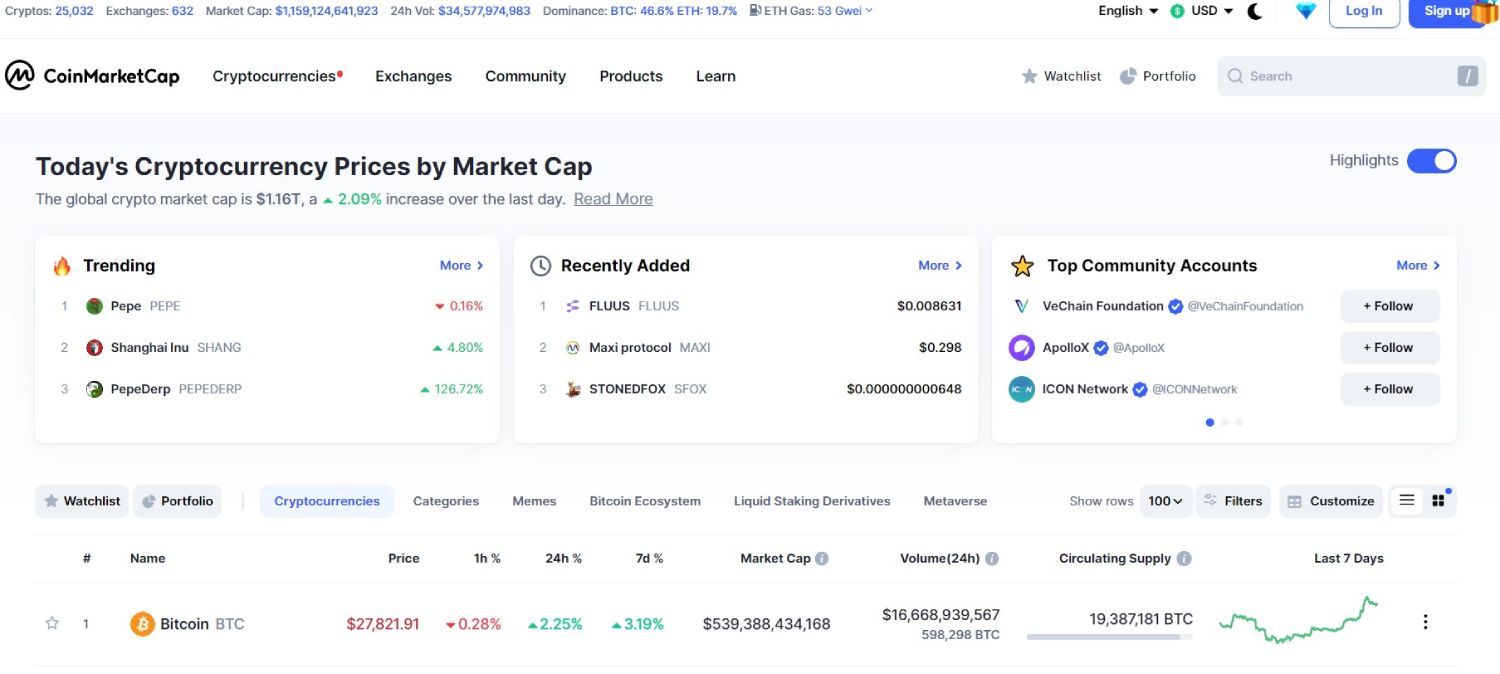Click the Shanghai Inu coin icon
Image resolution: width=1500 pixels, height=674 pixels.
94,348
